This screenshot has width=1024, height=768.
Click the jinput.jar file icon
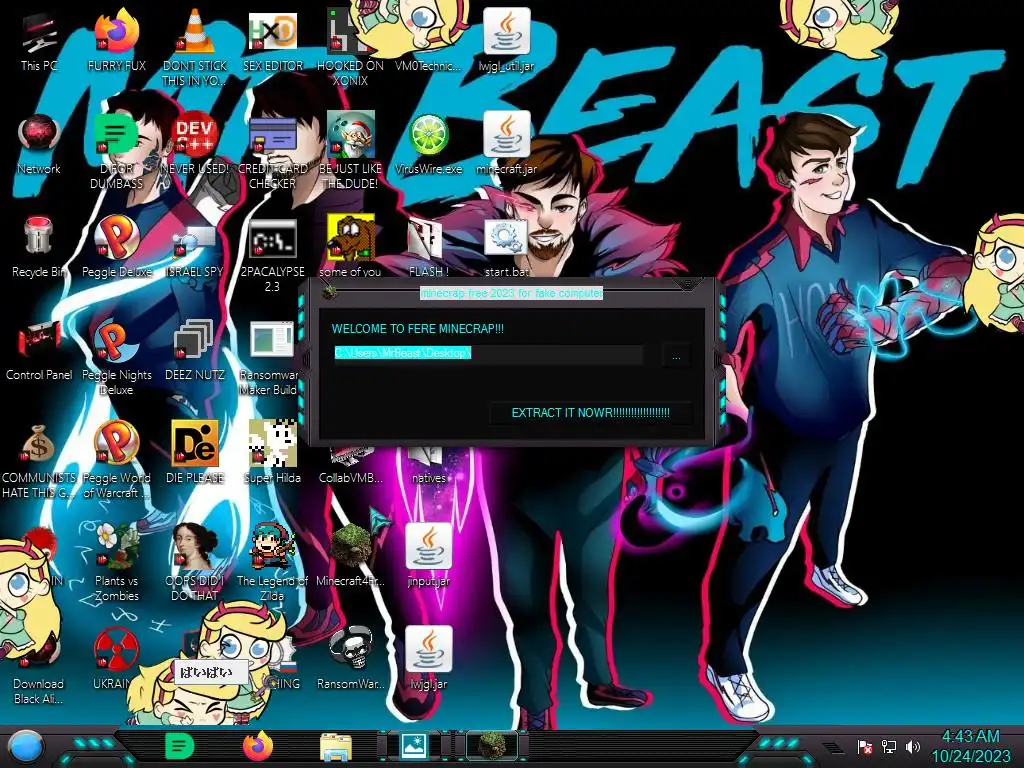(428, 556)
